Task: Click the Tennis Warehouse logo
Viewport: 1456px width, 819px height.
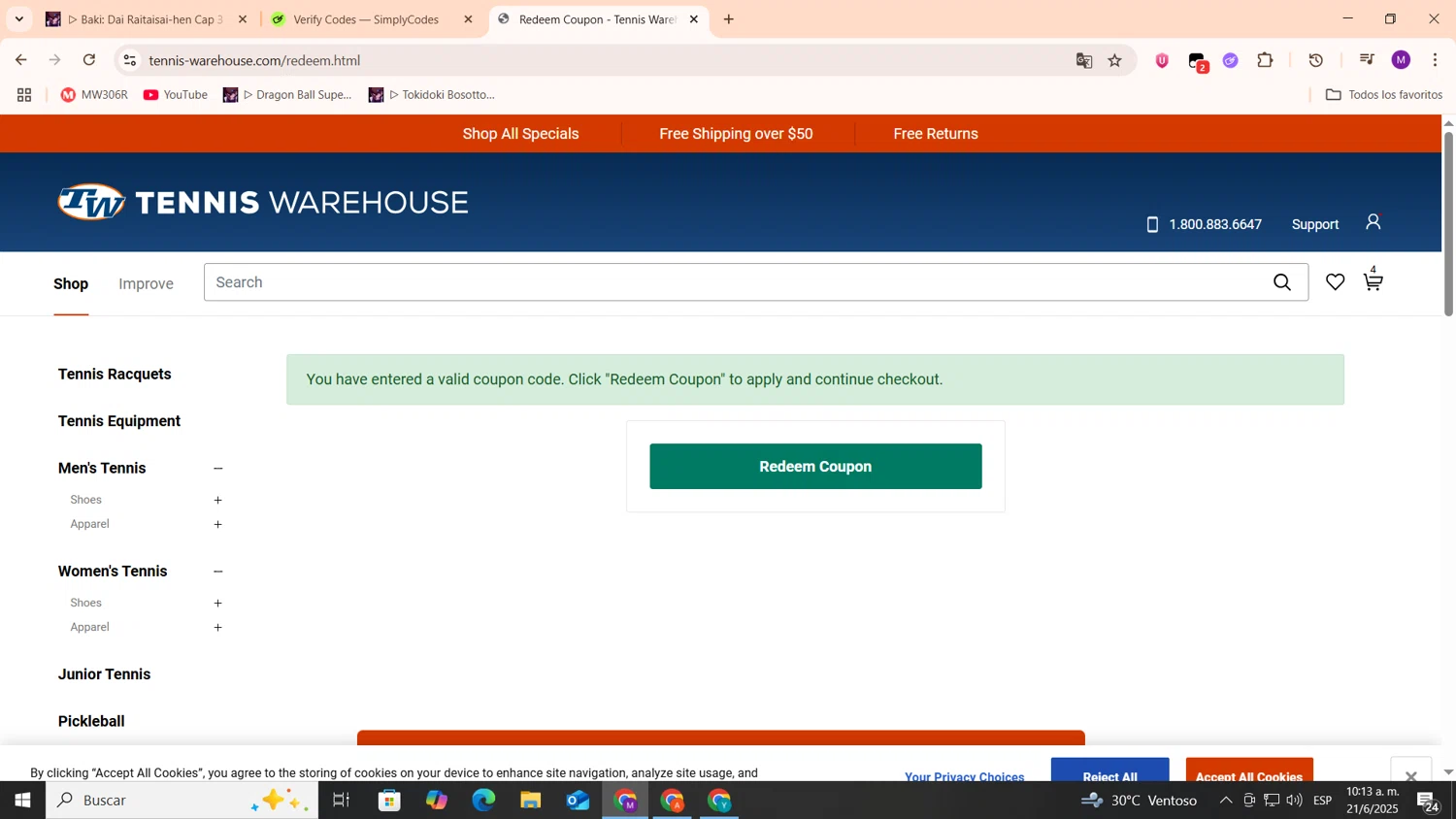Action: coord(263,202)
